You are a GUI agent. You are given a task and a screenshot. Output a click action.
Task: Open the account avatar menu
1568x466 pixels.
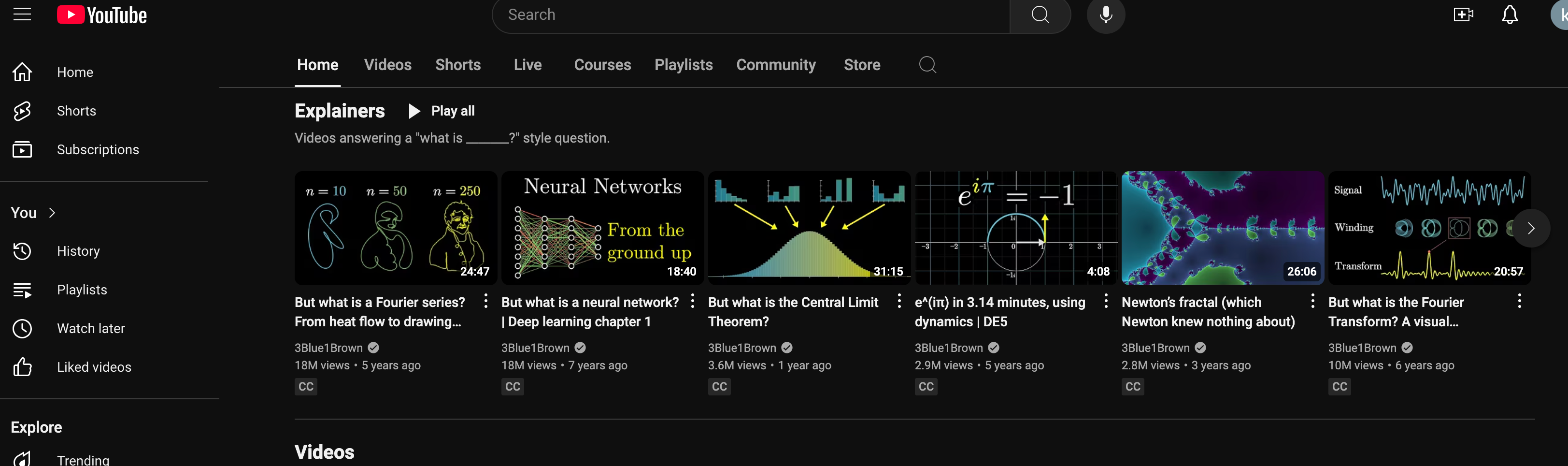[x=1560, y=15]
